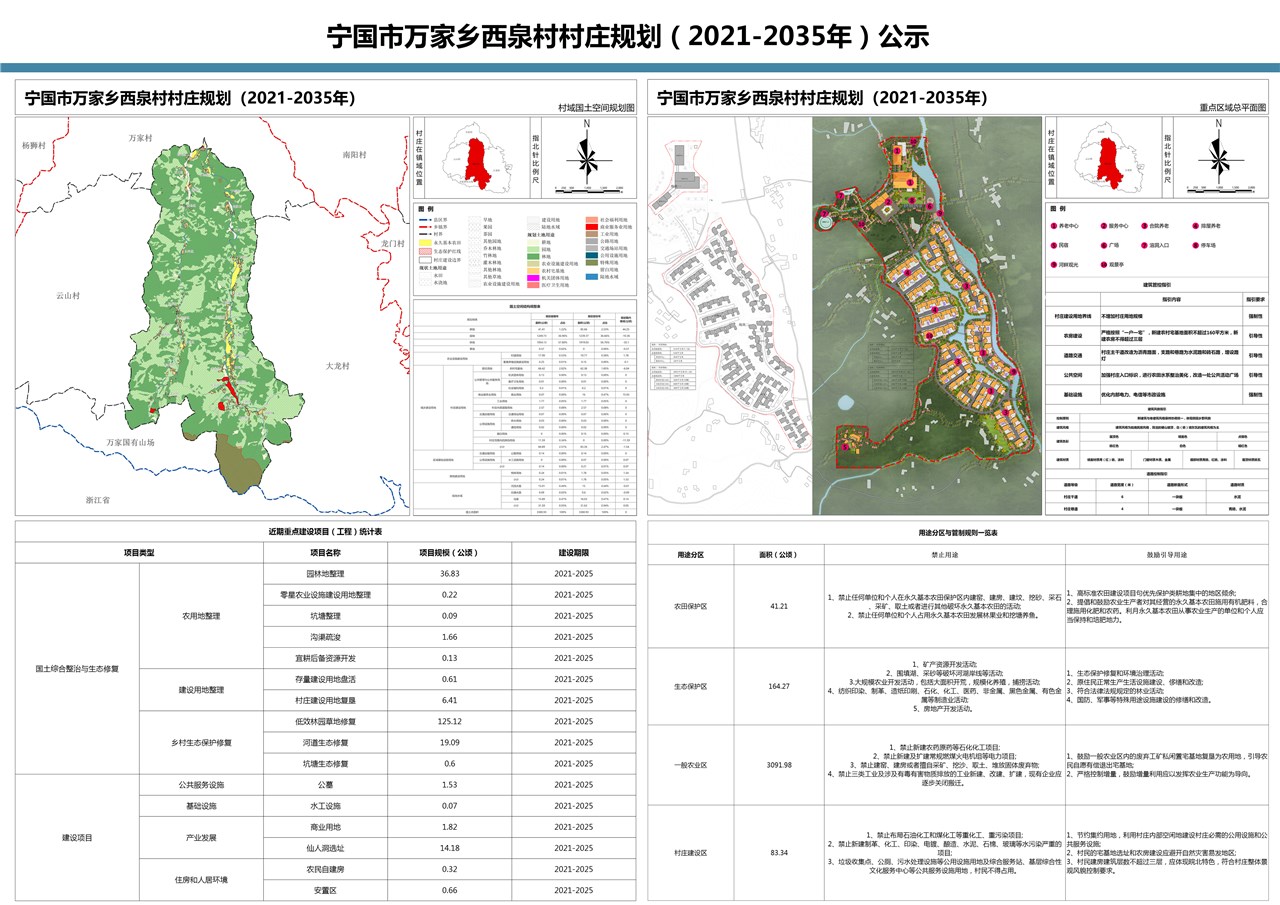Pick the magenta 机关团体用地 legend swatch
Viewport: 1280px width, 905px height.
(x=533, y=278)
